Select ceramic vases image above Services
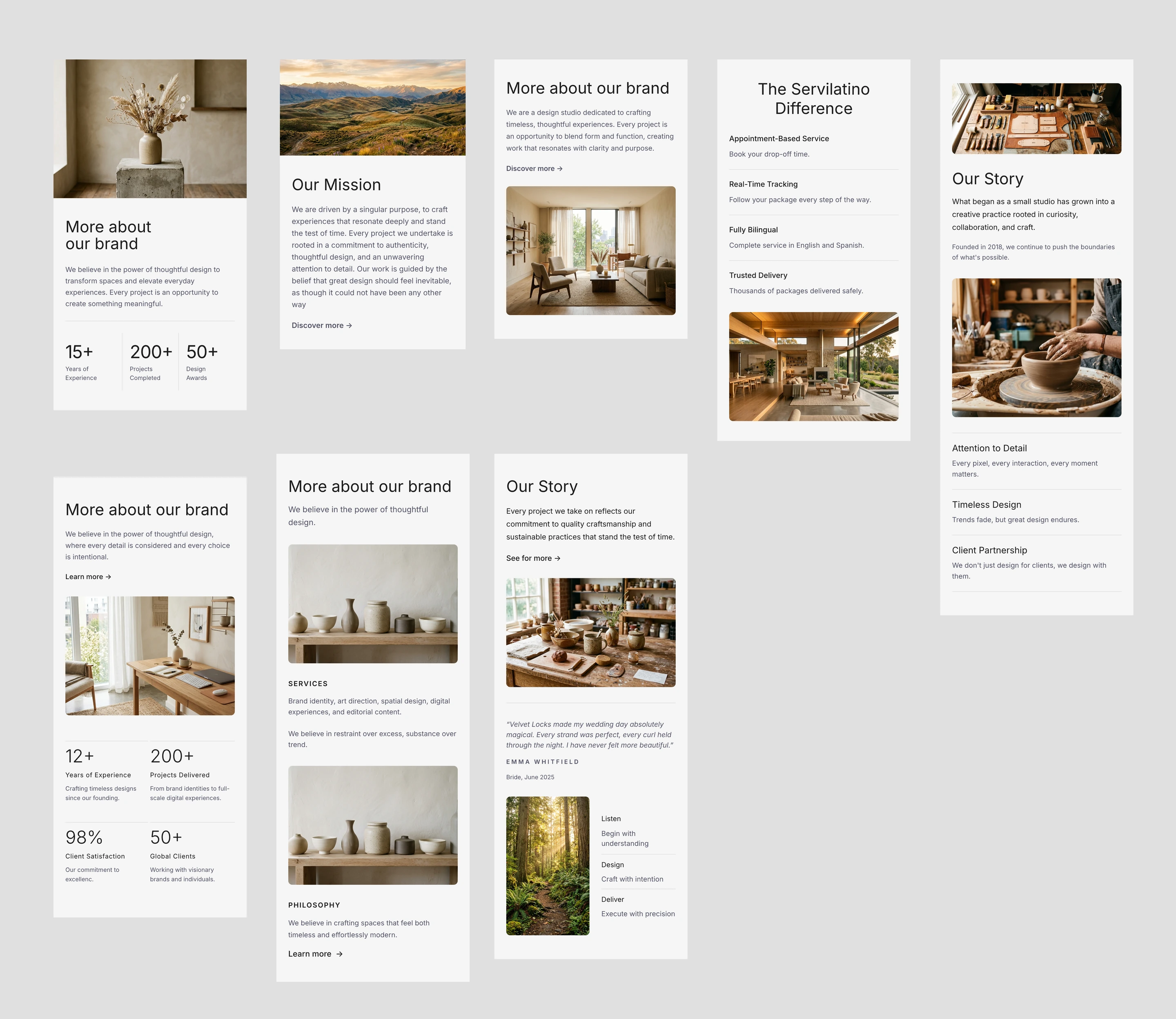1176x1019 pixels. [x=372, y=604]
